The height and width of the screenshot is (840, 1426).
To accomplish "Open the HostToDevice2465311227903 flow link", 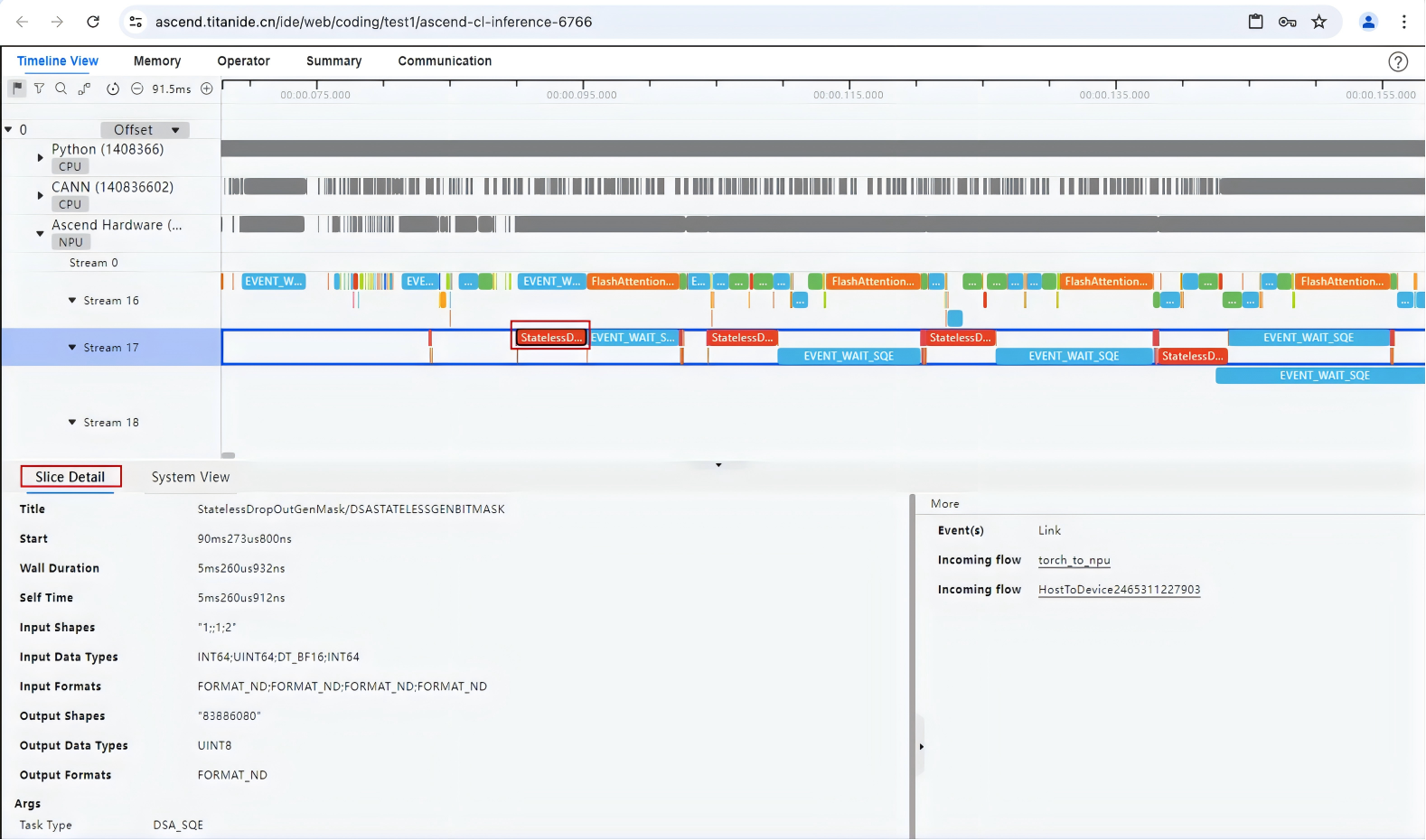I will coord(1119,590).
